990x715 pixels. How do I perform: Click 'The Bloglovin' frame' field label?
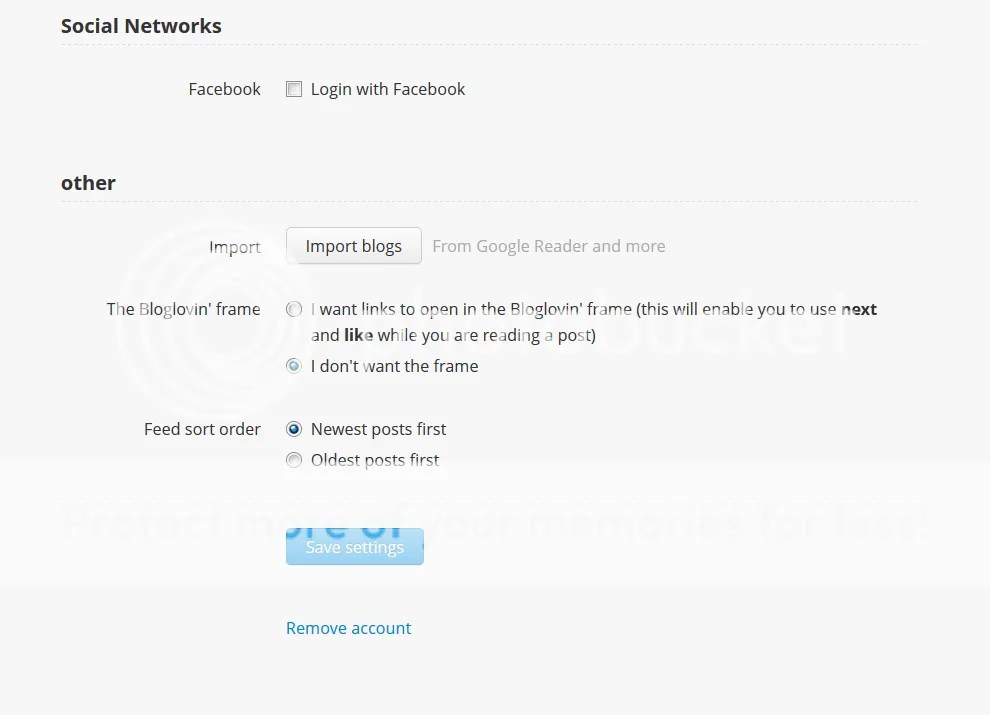pyautogui.click(x=183, y=309)
